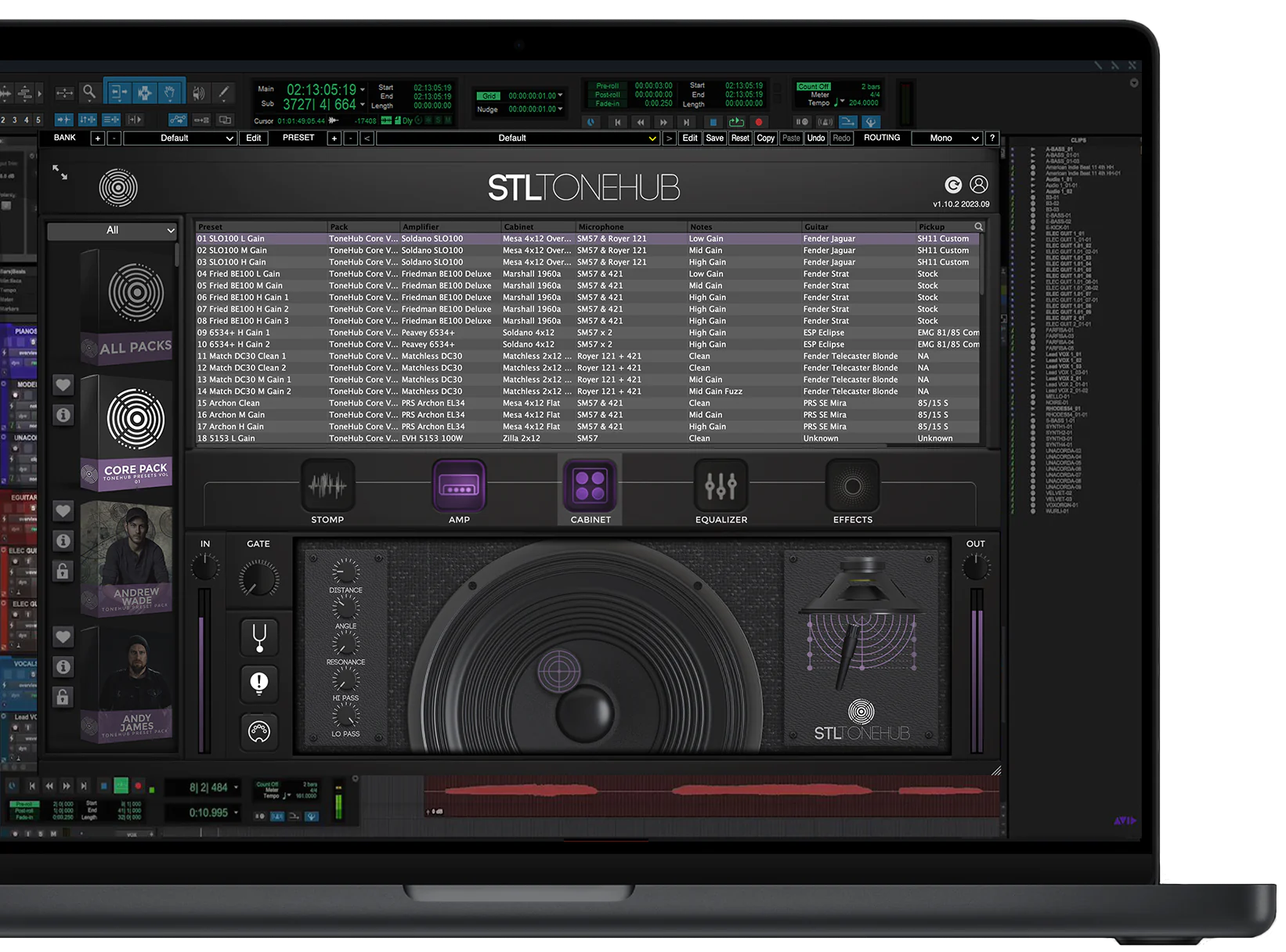
Task: Select the Pro Tools pencil tool
Action: pos(224,93)
